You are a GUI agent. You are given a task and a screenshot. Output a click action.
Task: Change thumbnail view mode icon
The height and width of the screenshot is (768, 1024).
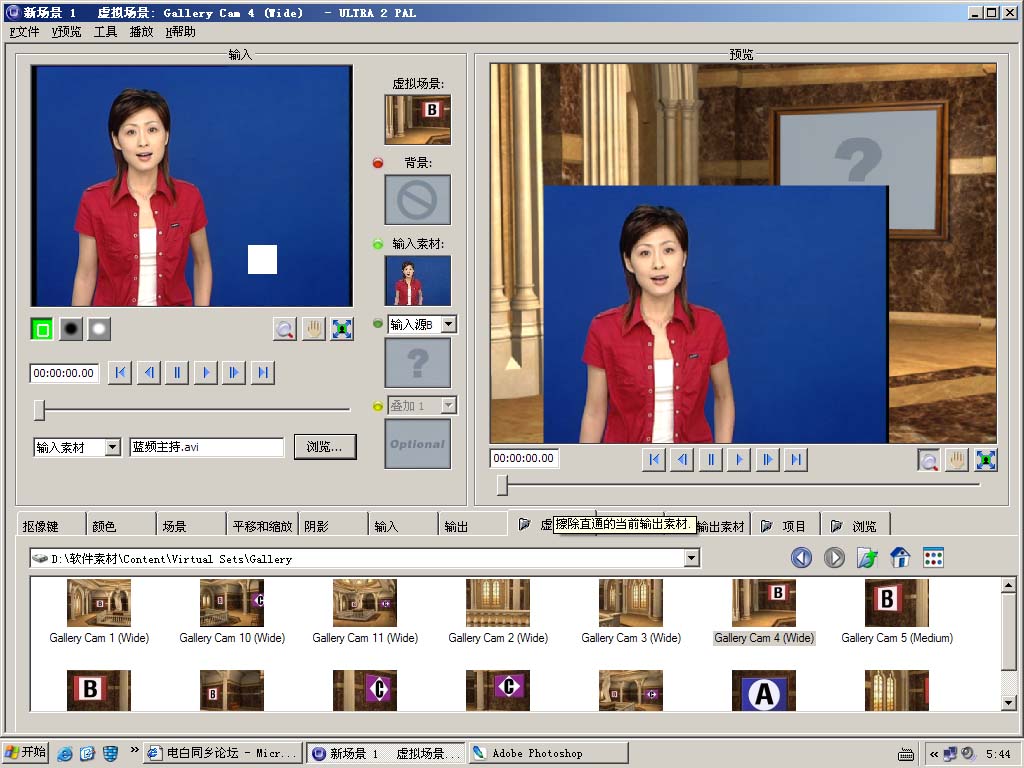pyautogui.click(x=933, y=558)
